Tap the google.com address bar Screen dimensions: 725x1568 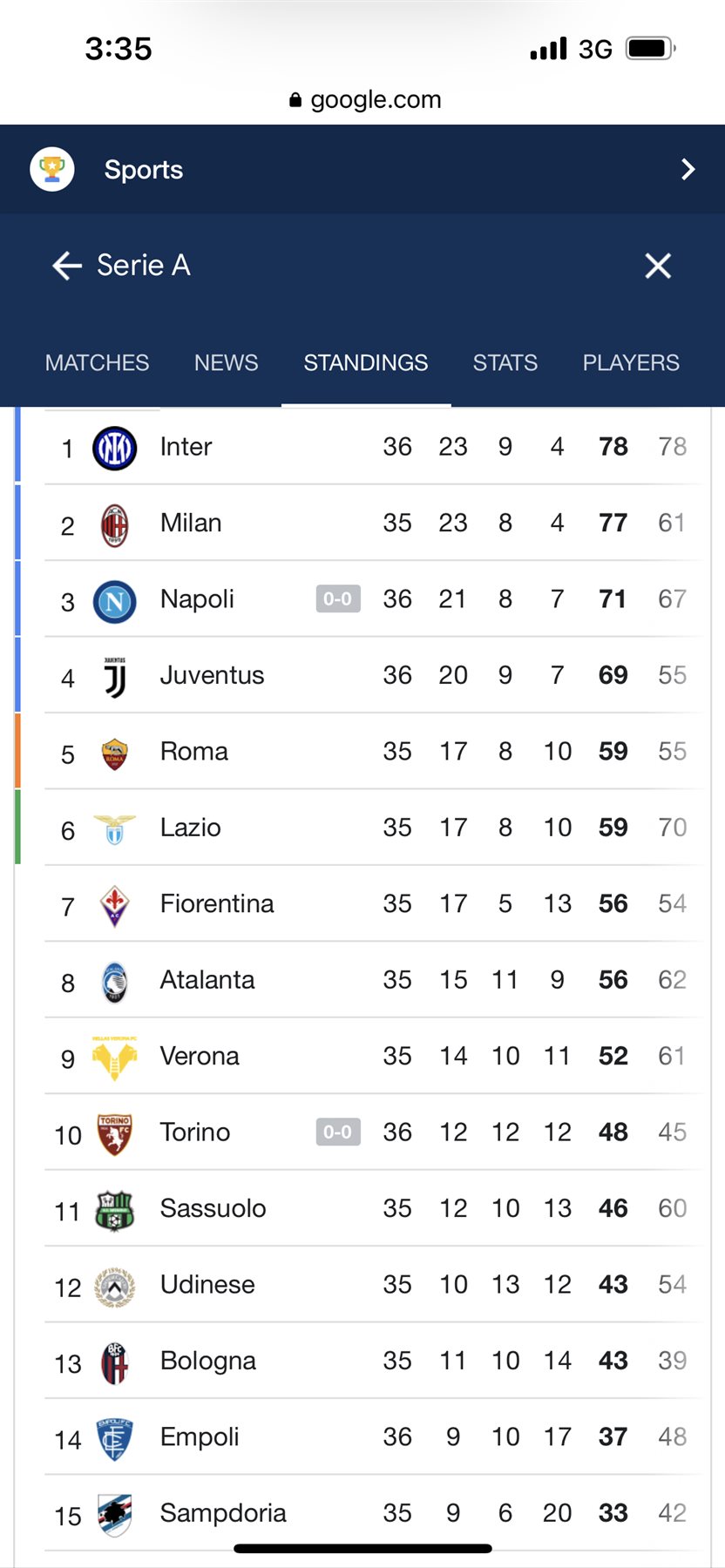tap(364, 99)
